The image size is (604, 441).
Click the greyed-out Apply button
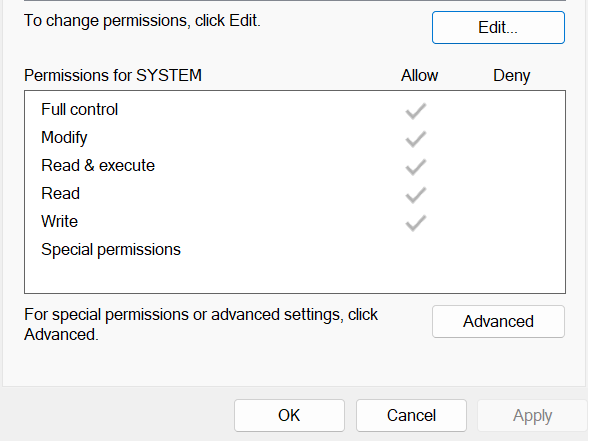coord(533,416)
